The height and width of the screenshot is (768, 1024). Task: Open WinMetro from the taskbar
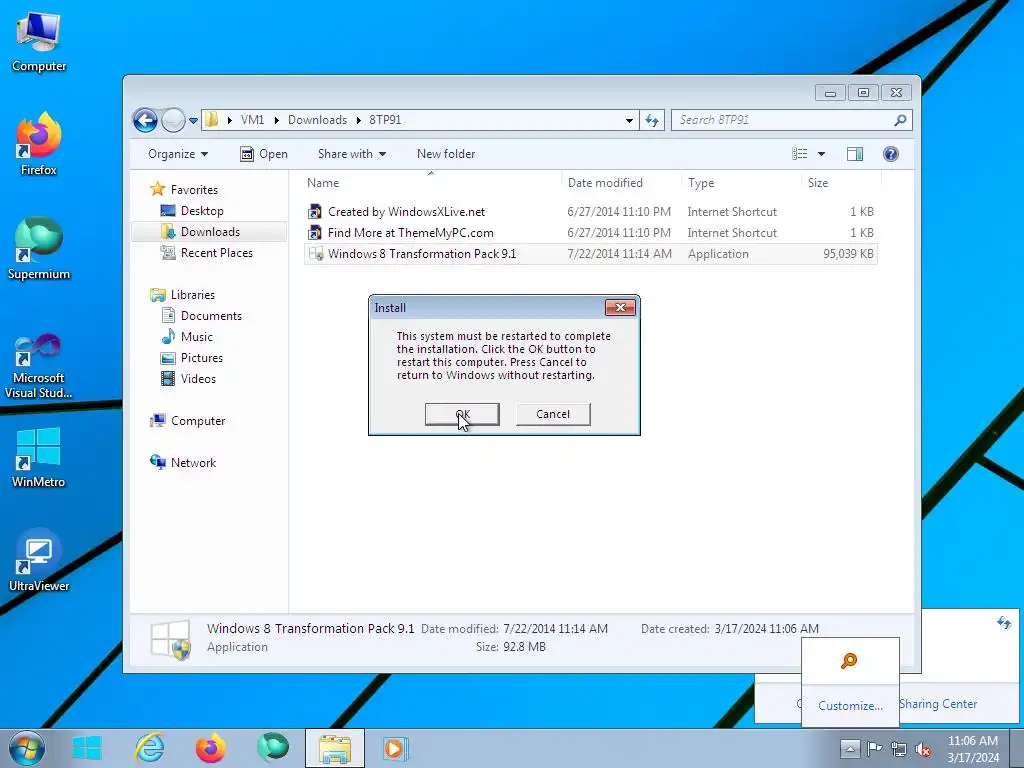tap(87, 748)
